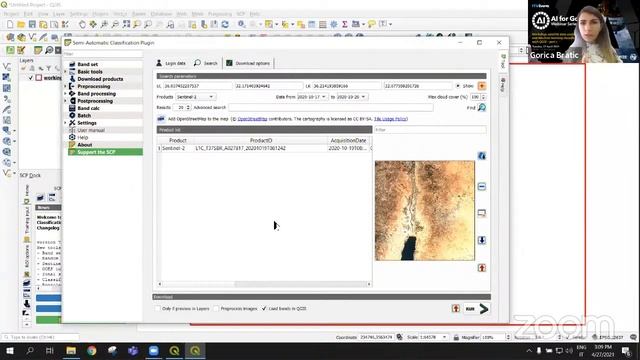Image resolution: width=640 pixels, height=360 pixels.
Task: Open the Date from date picker
Action: click(x=312, y=97)
